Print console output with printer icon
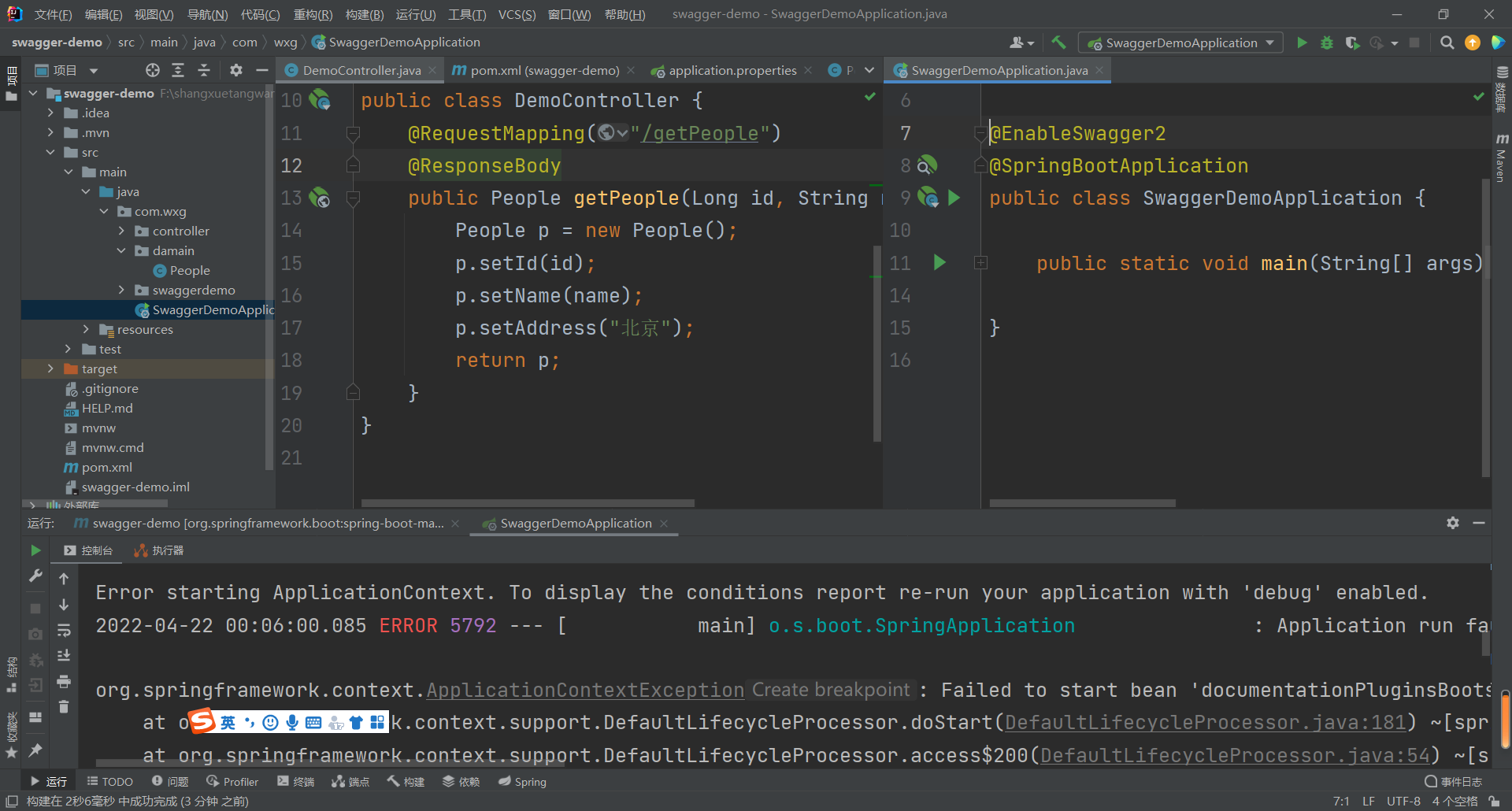This screenshot has height=811, width=1512. [x=64, y=681]
